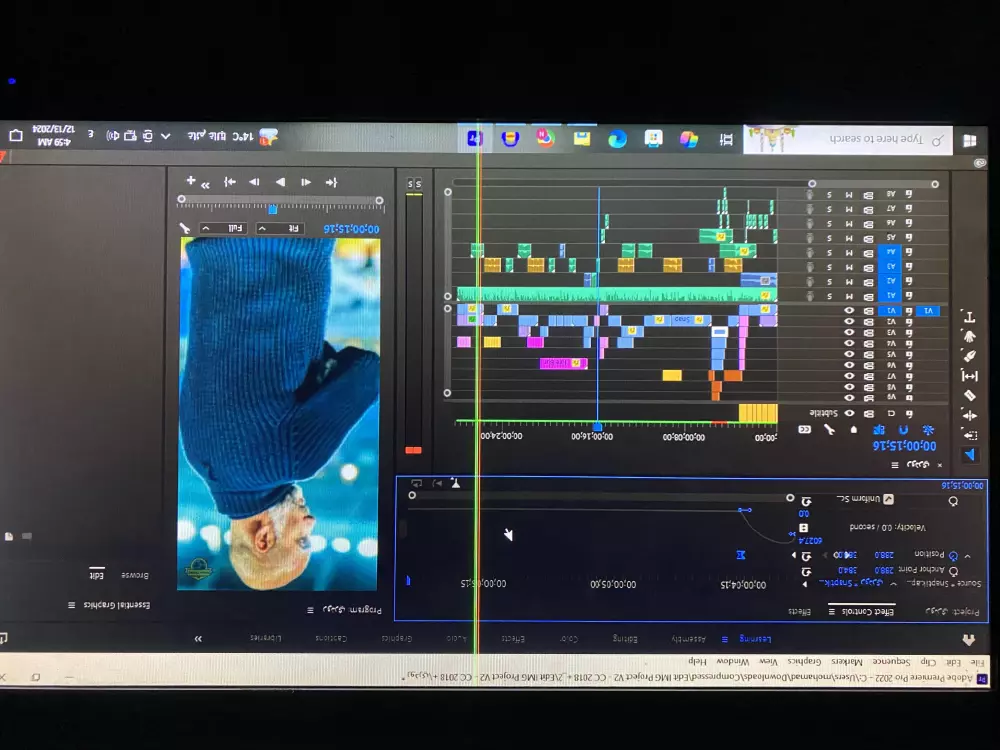Enable the Uniform Scale checkbox
Image resolution: width=1000 pixels, height=750 pixels.
click(888, 499)
